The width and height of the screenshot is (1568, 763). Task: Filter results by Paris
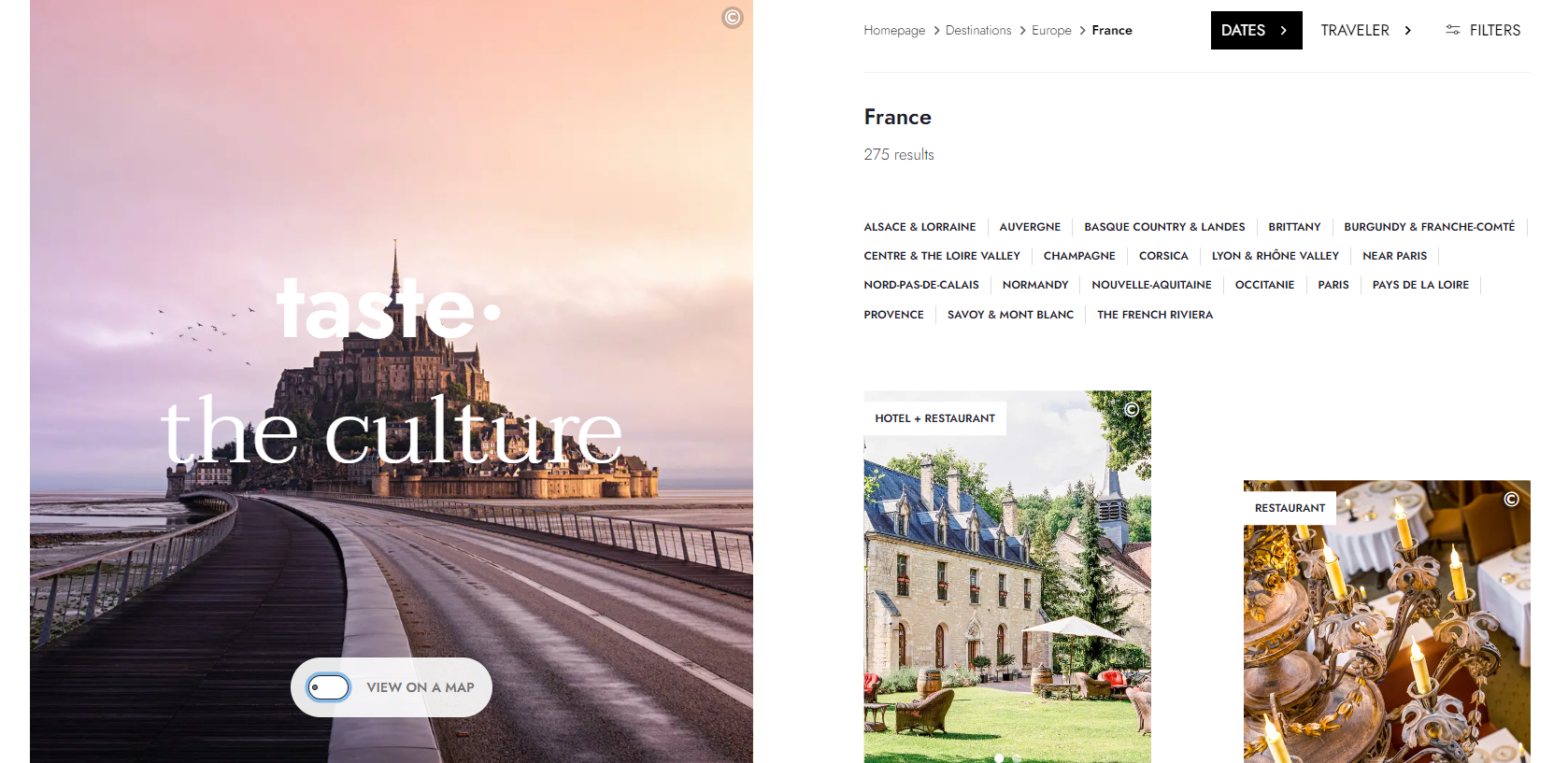(1333, 285)
